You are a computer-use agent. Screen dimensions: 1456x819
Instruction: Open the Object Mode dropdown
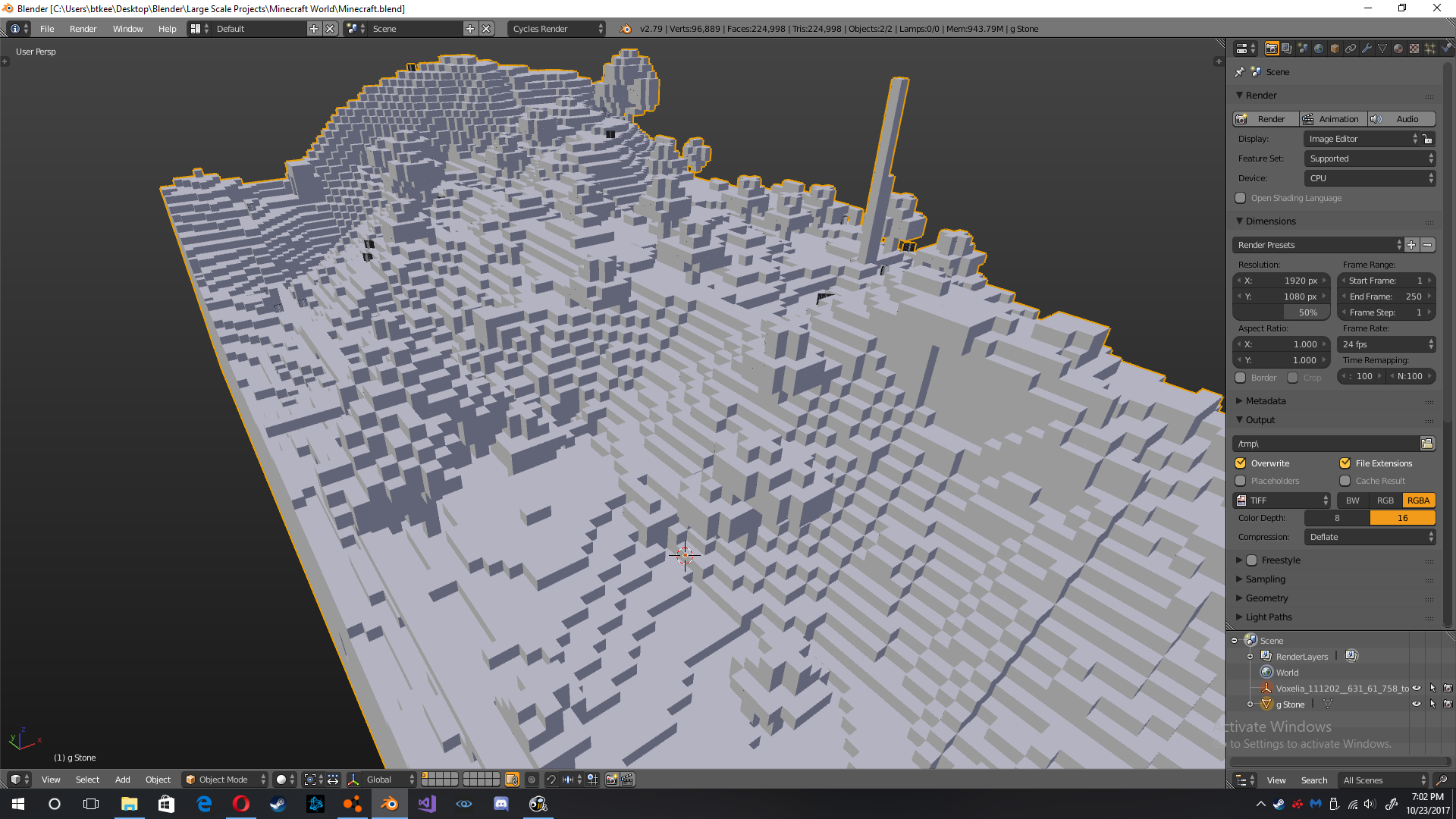224,780
